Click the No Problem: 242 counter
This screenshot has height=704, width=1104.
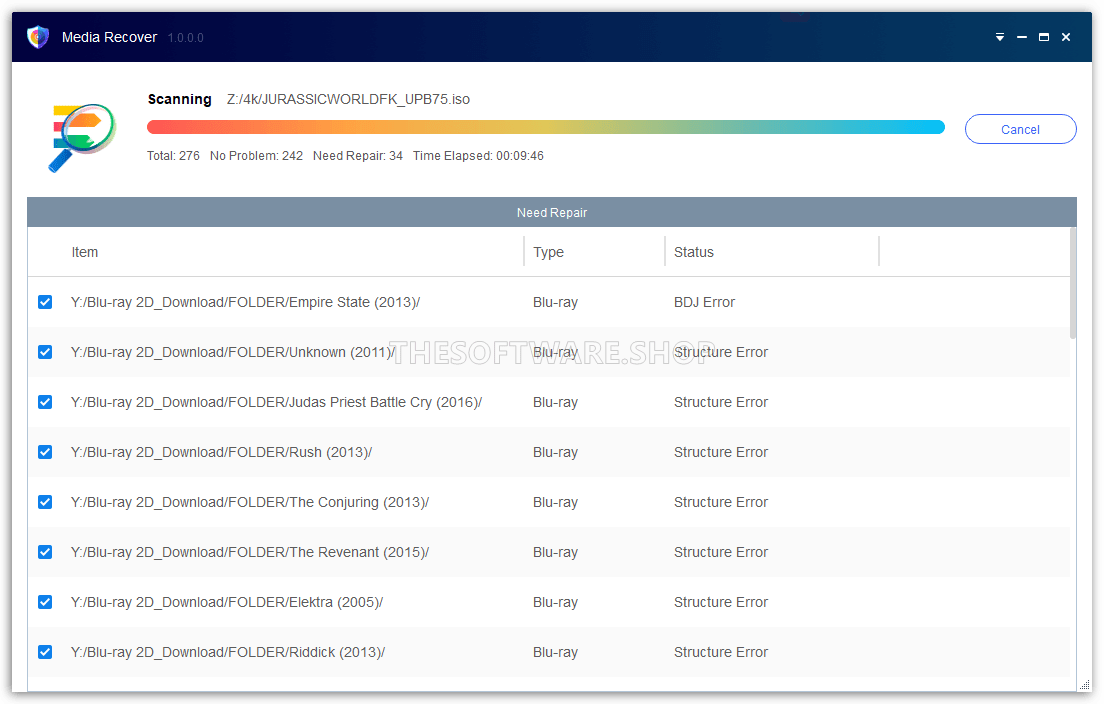tap(256, 156)
